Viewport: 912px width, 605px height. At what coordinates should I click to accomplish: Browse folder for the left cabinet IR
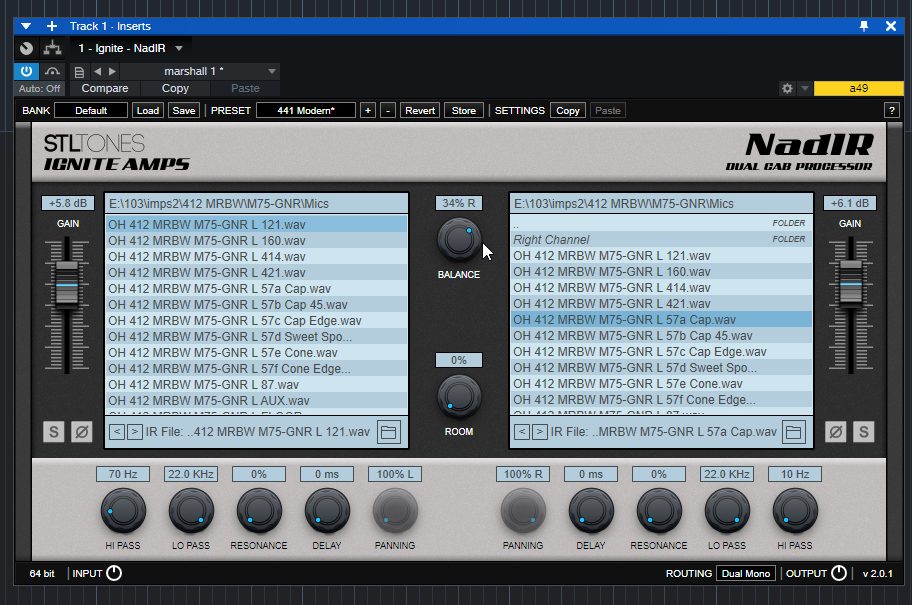(x=389, y=432)
